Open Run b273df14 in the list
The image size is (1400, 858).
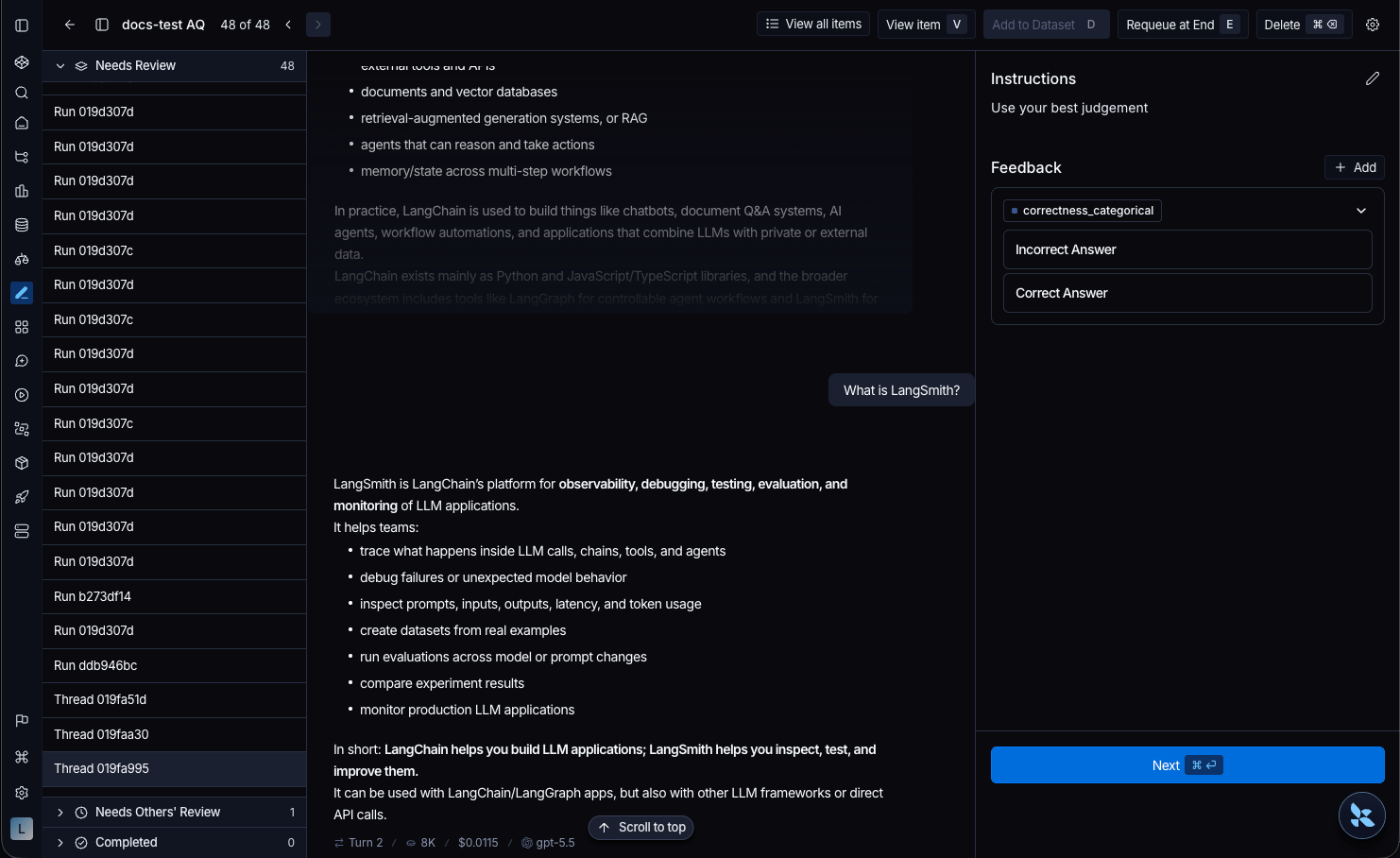pyautogui.click(x=175, y=597)
